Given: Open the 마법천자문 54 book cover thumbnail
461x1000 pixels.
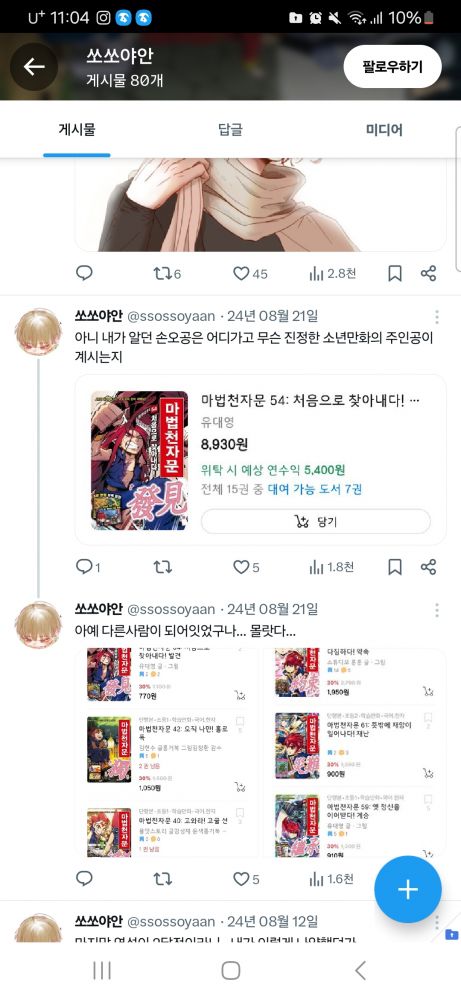Looking at the screenshot, I should (139, 460).
